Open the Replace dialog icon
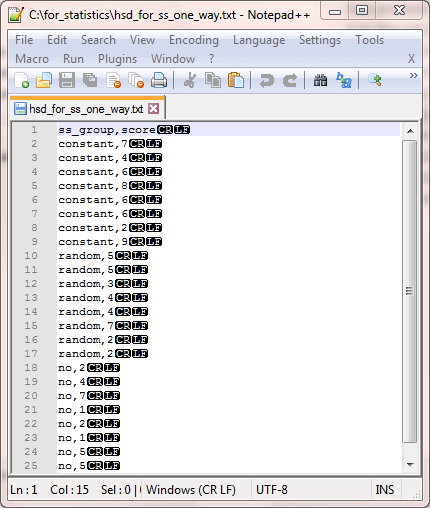430x508 pixels. pos(344,80)
